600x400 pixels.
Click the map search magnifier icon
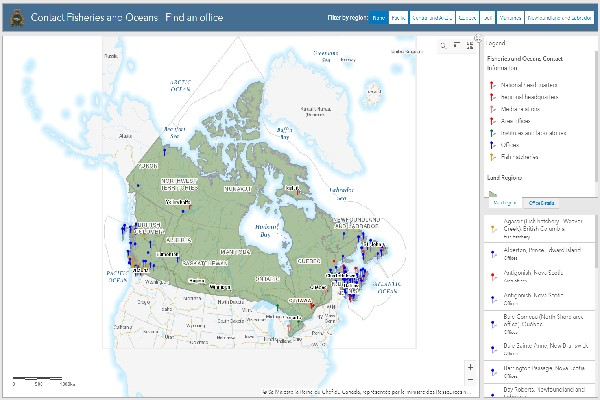[445, 45]
